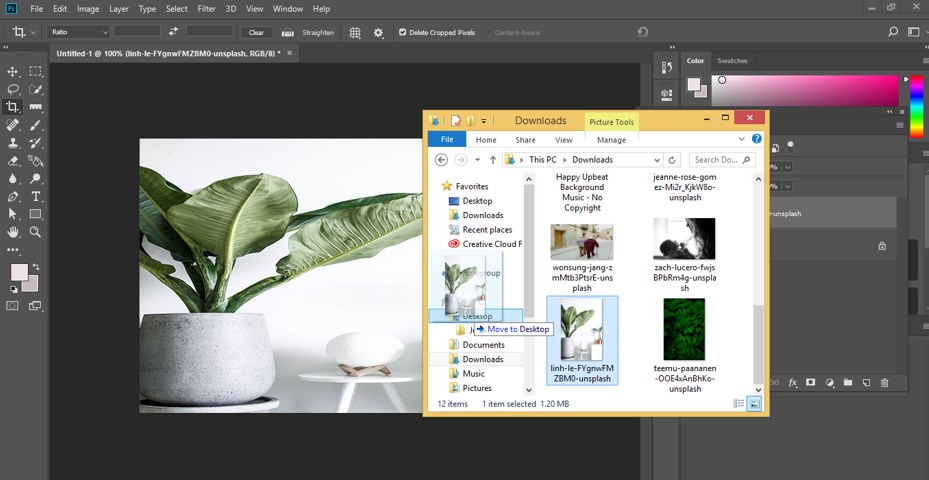Select the Brush tool
Viewport: 929px width, 480px height.
click(36, 125)
